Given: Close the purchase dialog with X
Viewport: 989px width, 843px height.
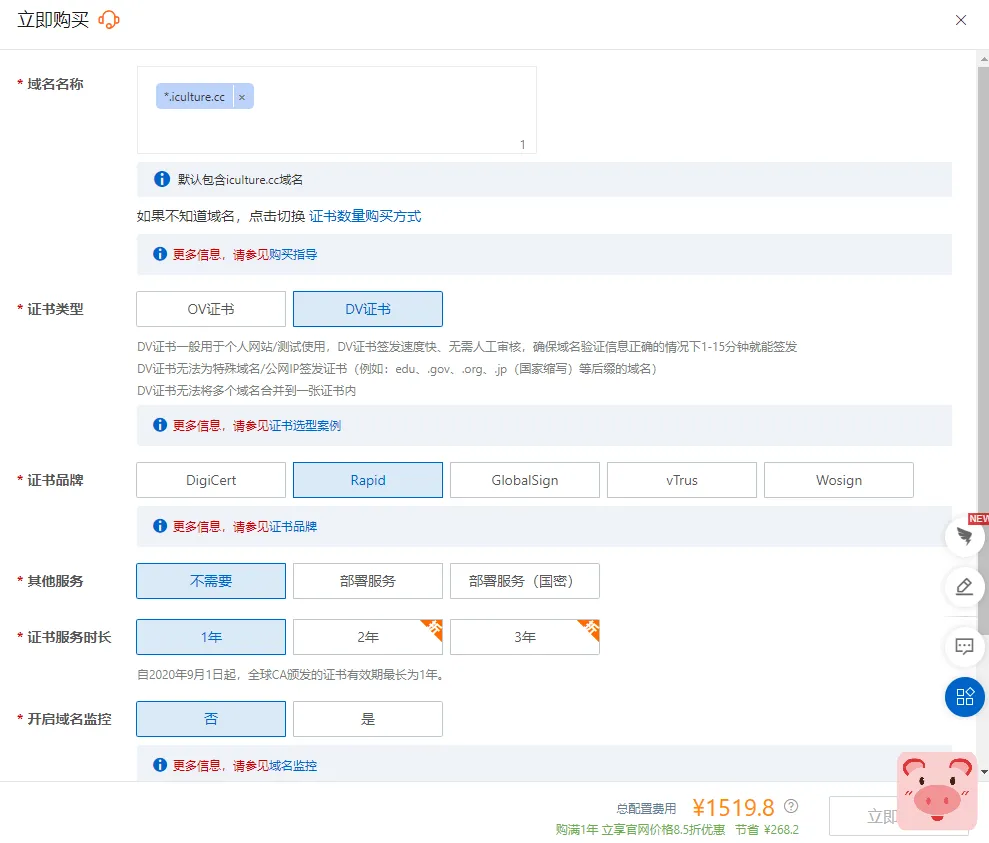Looking at the screenshot, I should click(961, 20).
